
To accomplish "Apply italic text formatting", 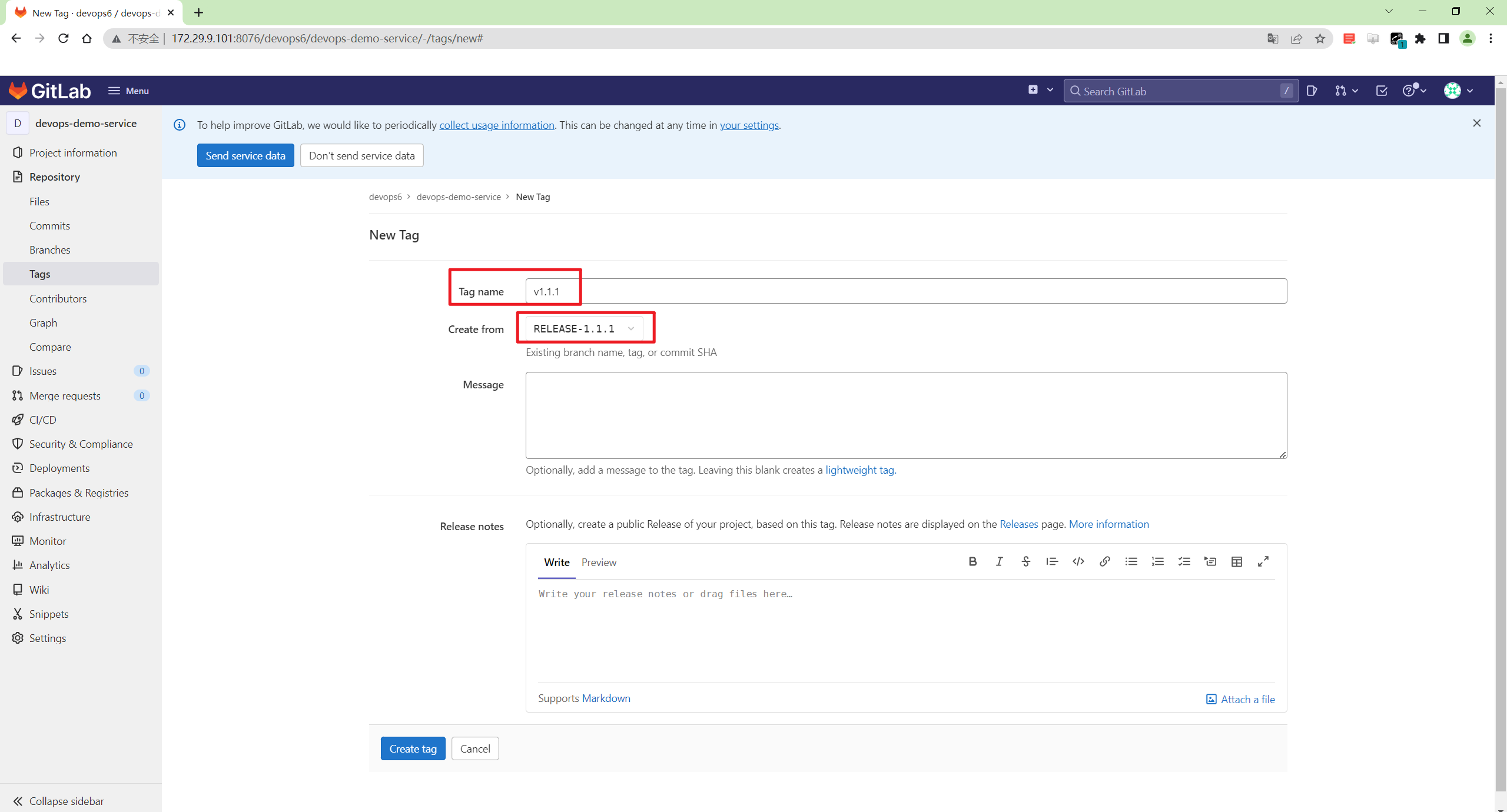I will (999, 561).
